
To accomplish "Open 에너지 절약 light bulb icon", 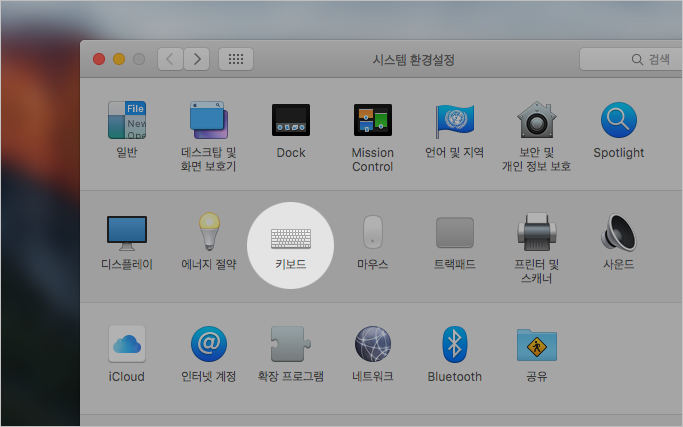I will coord(209,231).
